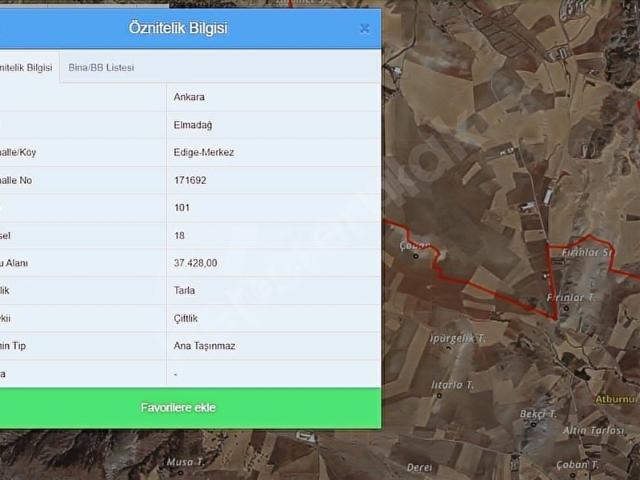Image resolution: width=640 pixels, height=480 pixels.
Task: Click the Ana Taşınmaz property type value
Action: (x=204, y=346)
